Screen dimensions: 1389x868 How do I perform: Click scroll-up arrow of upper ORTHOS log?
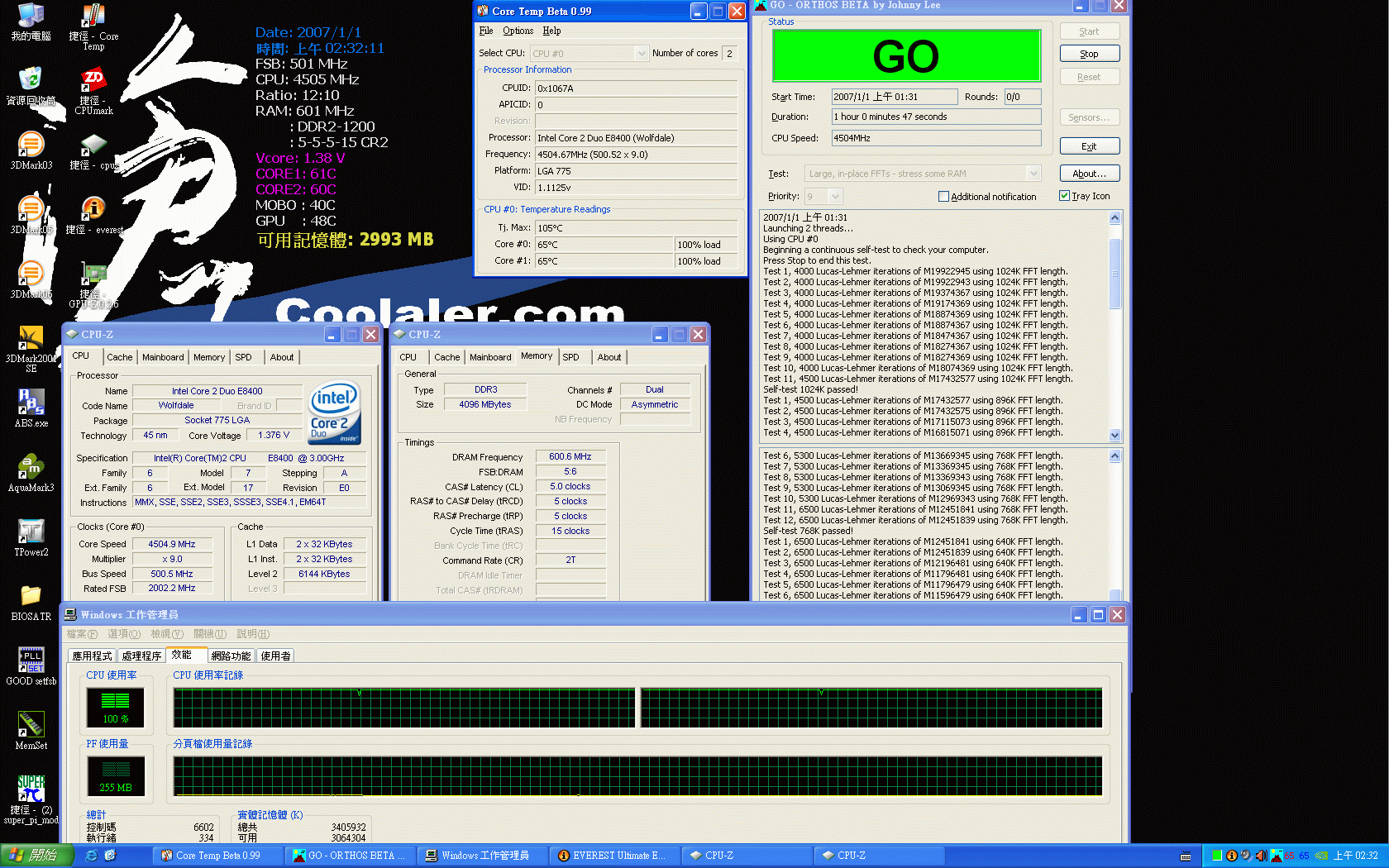(x=1115, y=218)
